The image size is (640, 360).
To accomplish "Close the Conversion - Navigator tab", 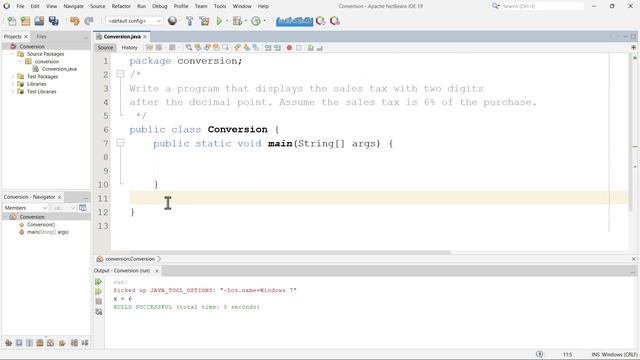I will [60, 197].
